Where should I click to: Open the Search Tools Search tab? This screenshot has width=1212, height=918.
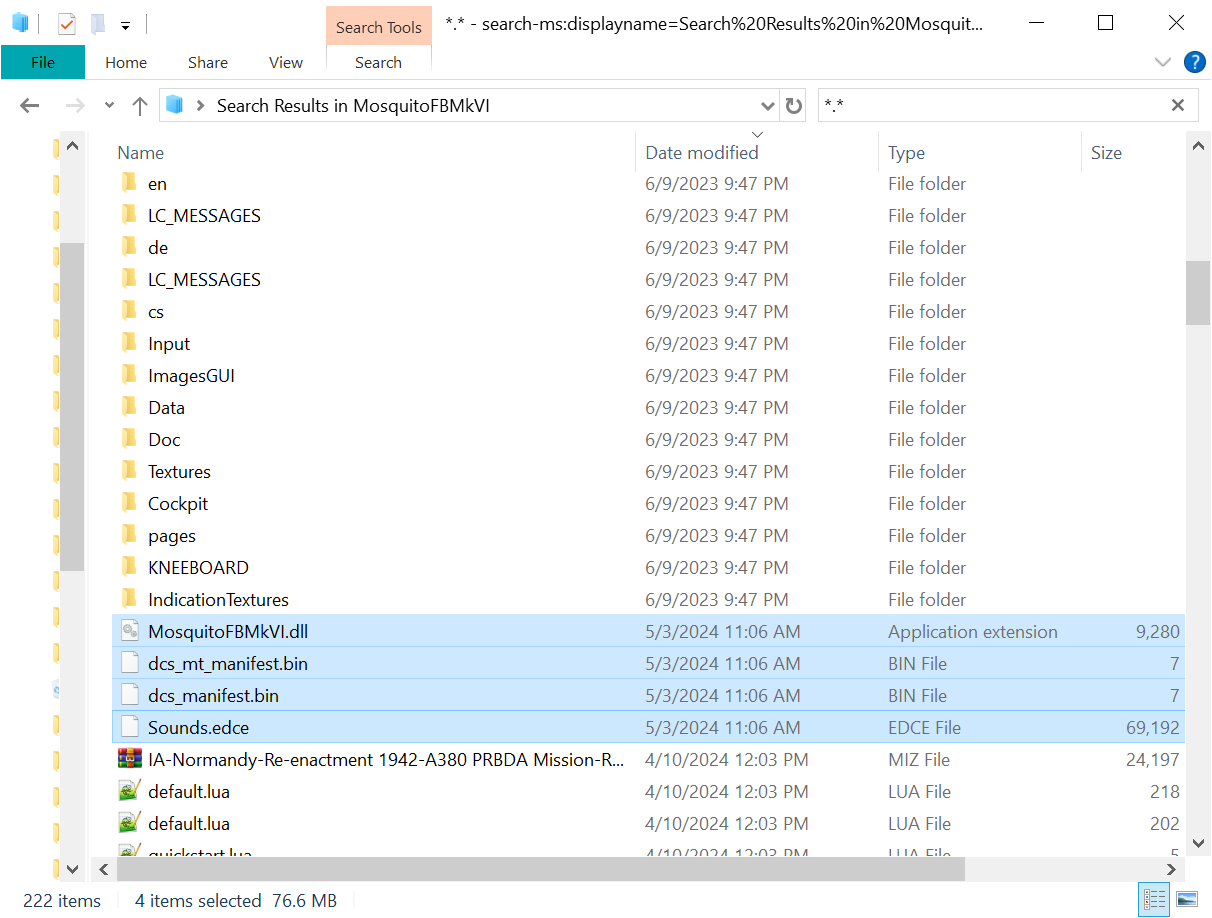(378, 62)
